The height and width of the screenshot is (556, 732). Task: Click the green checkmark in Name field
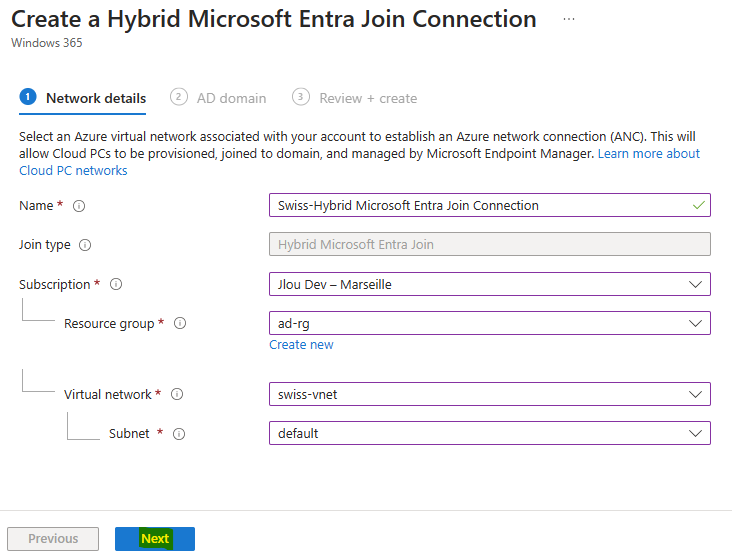pos(699,205)
